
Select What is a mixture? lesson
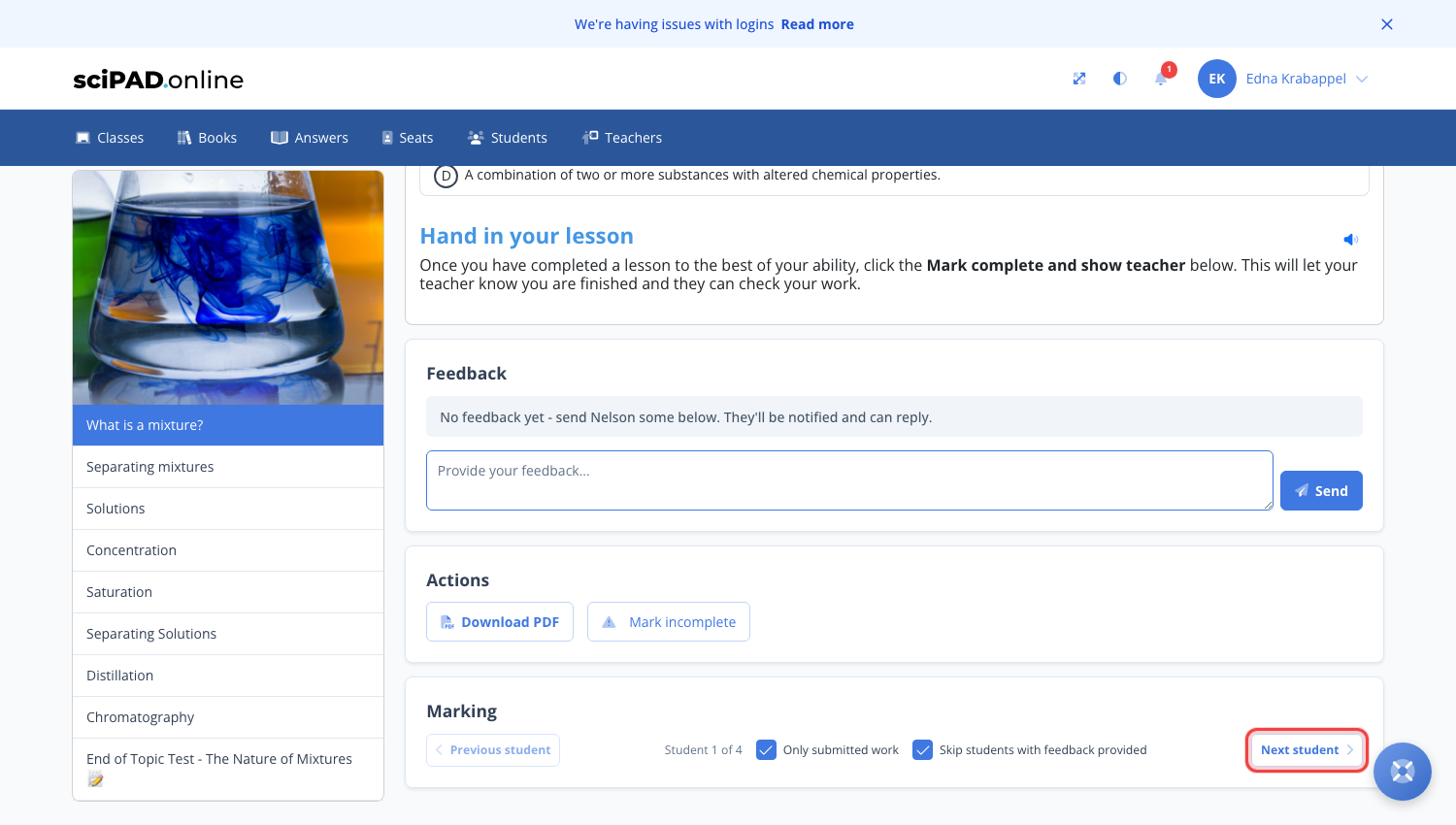pyautogui.click(x=228, y=425)
